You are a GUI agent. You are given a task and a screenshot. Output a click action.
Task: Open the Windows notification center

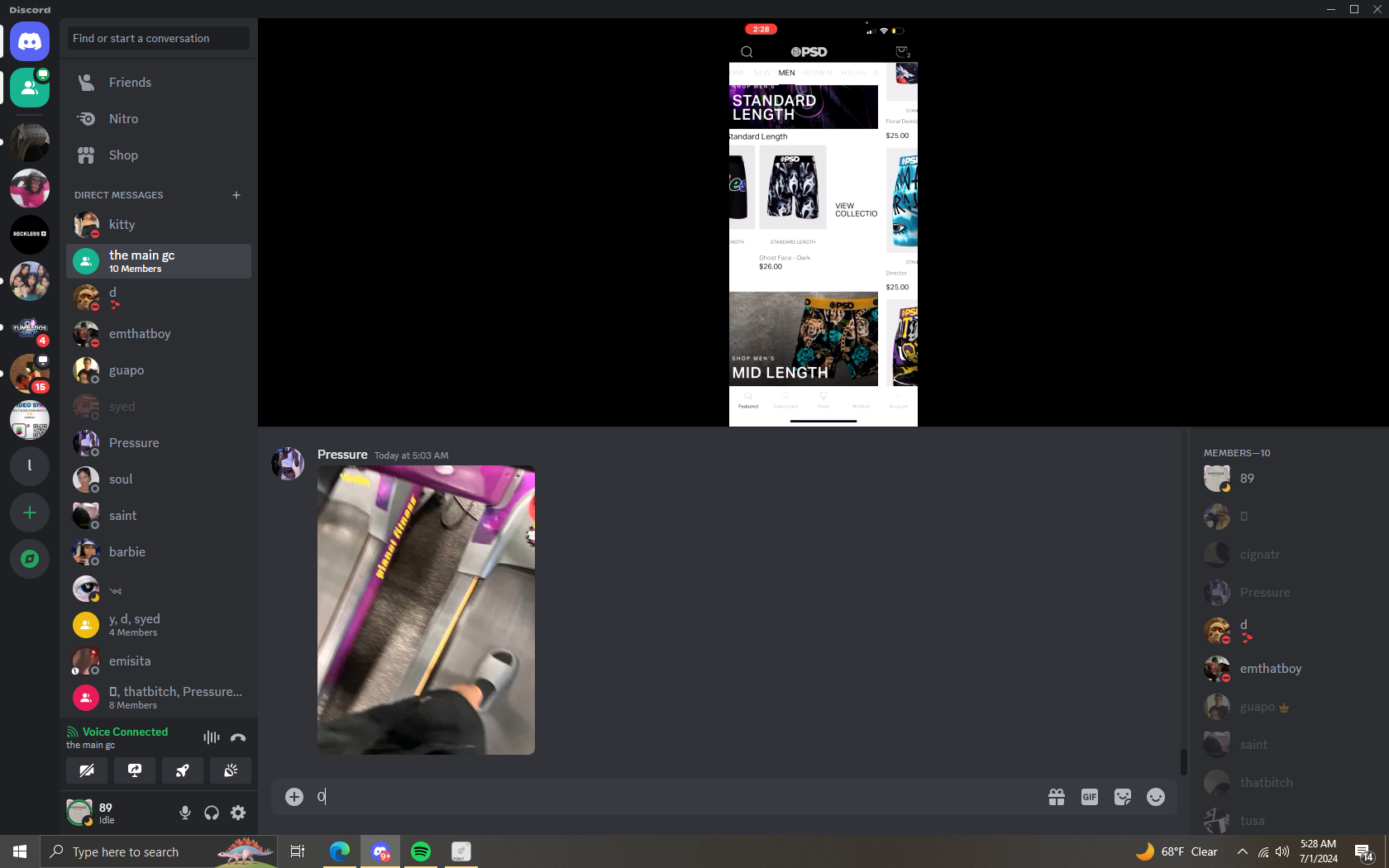point(1364,851)
